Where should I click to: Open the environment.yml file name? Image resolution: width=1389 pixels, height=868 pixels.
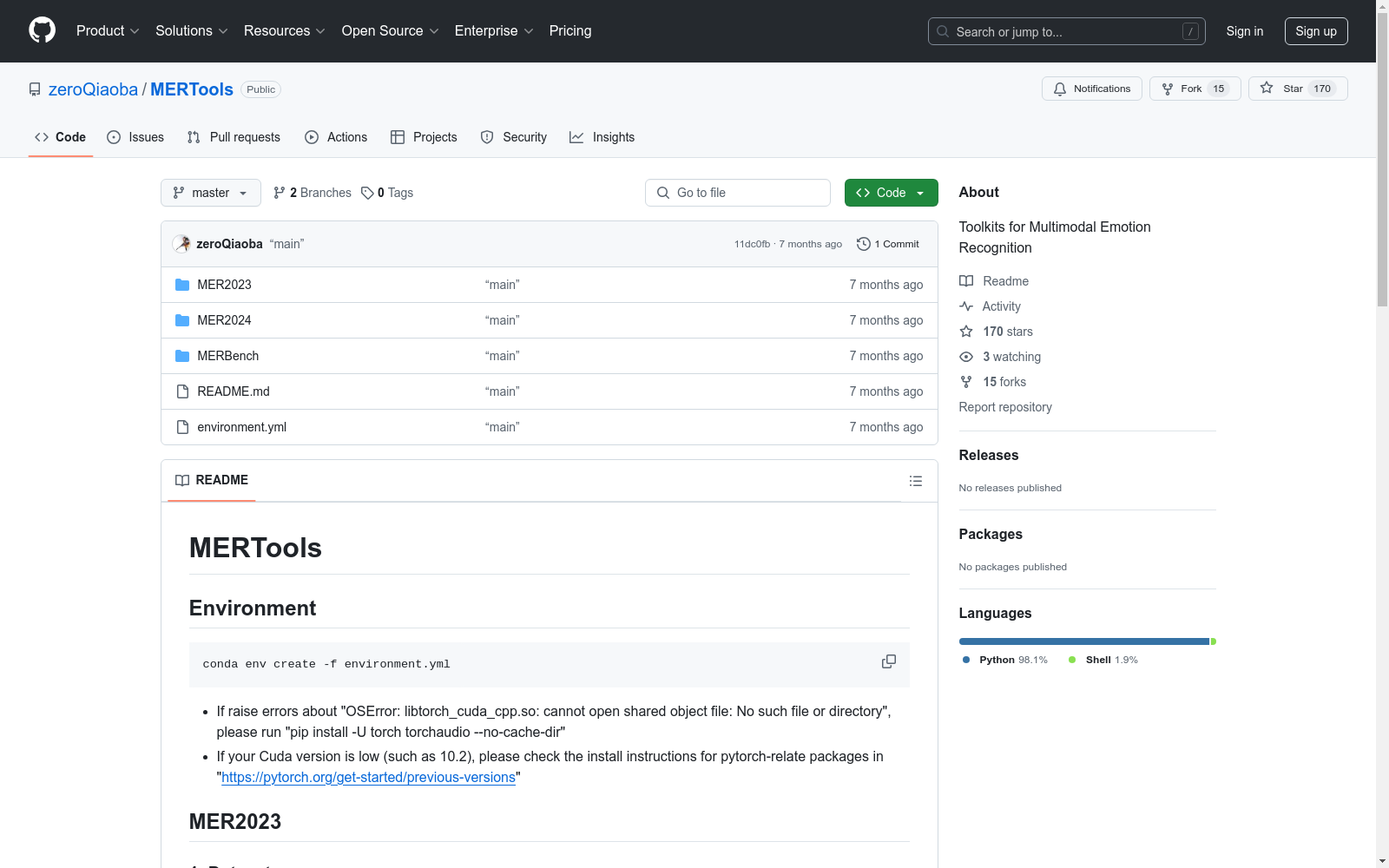[241, 427]
